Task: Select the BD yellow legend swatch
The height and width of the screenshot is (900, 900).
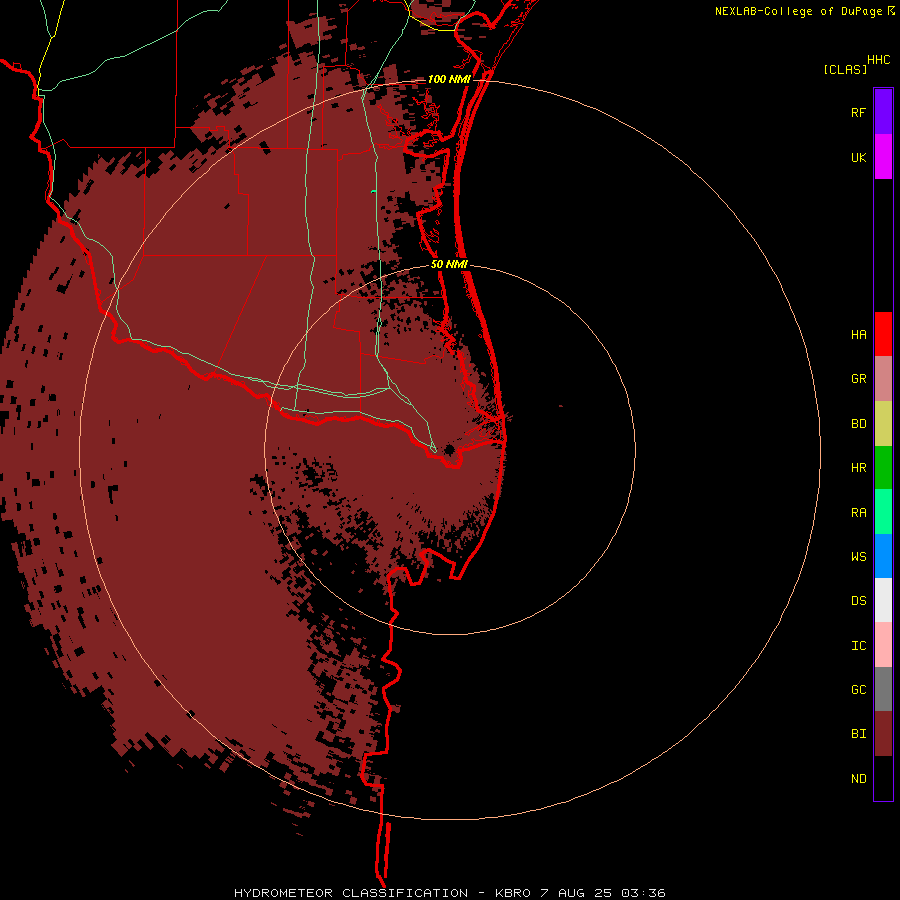Action: [883, 424]
